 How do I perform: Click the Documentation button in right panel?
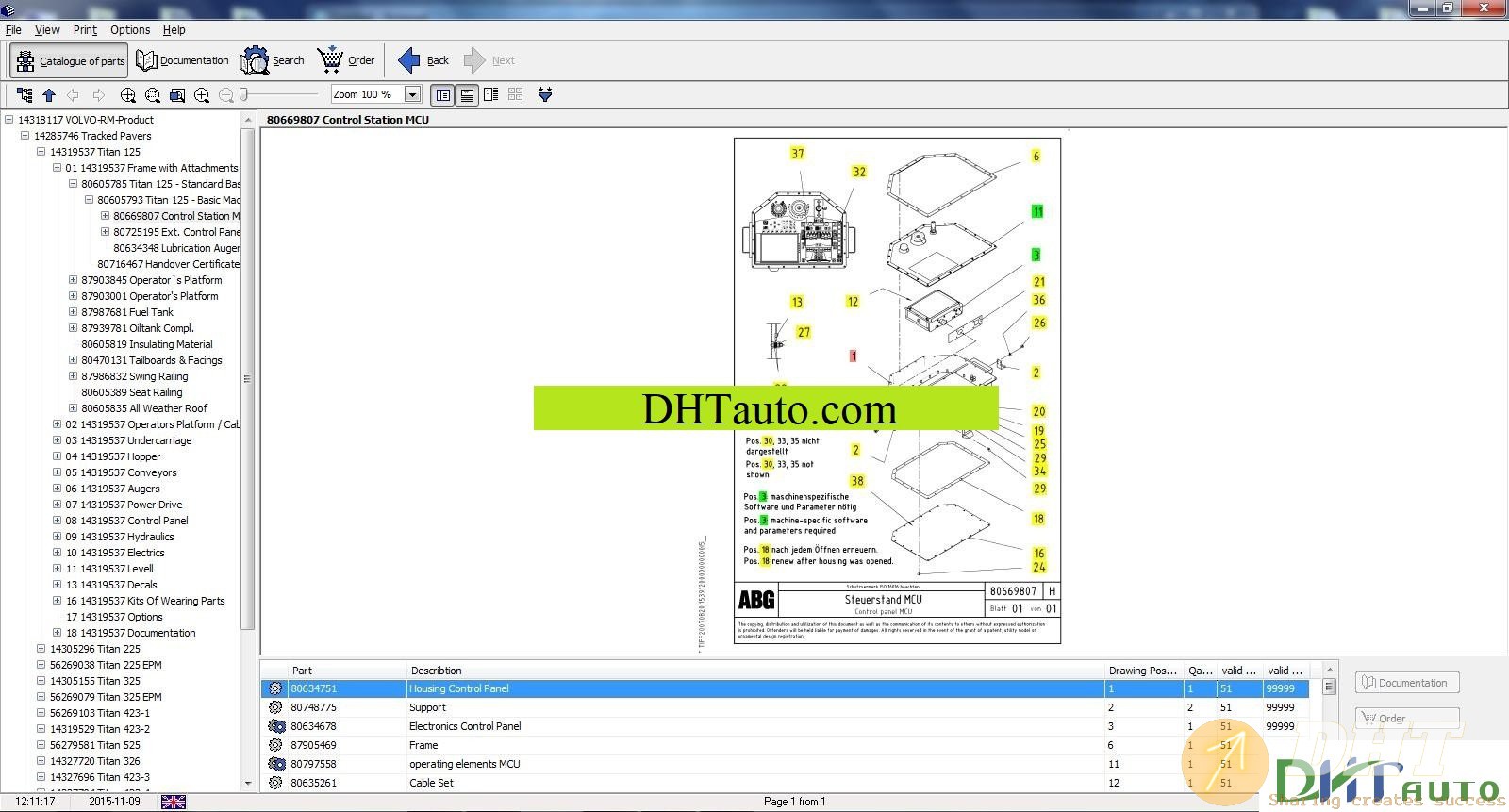tap(1407, 683)
